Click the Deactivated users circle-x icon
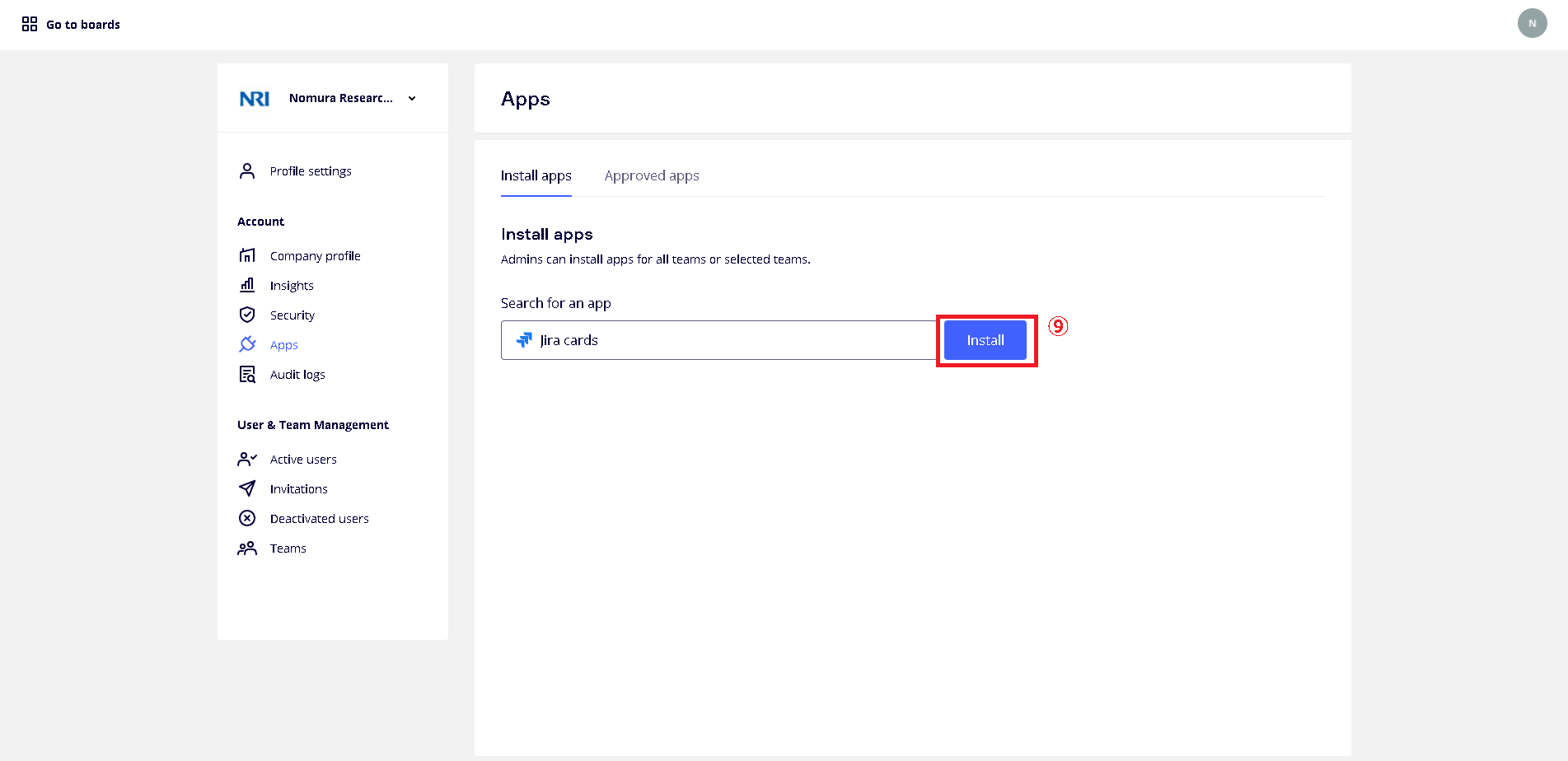This screenshot has height=761, width=1568. [247, 518]
